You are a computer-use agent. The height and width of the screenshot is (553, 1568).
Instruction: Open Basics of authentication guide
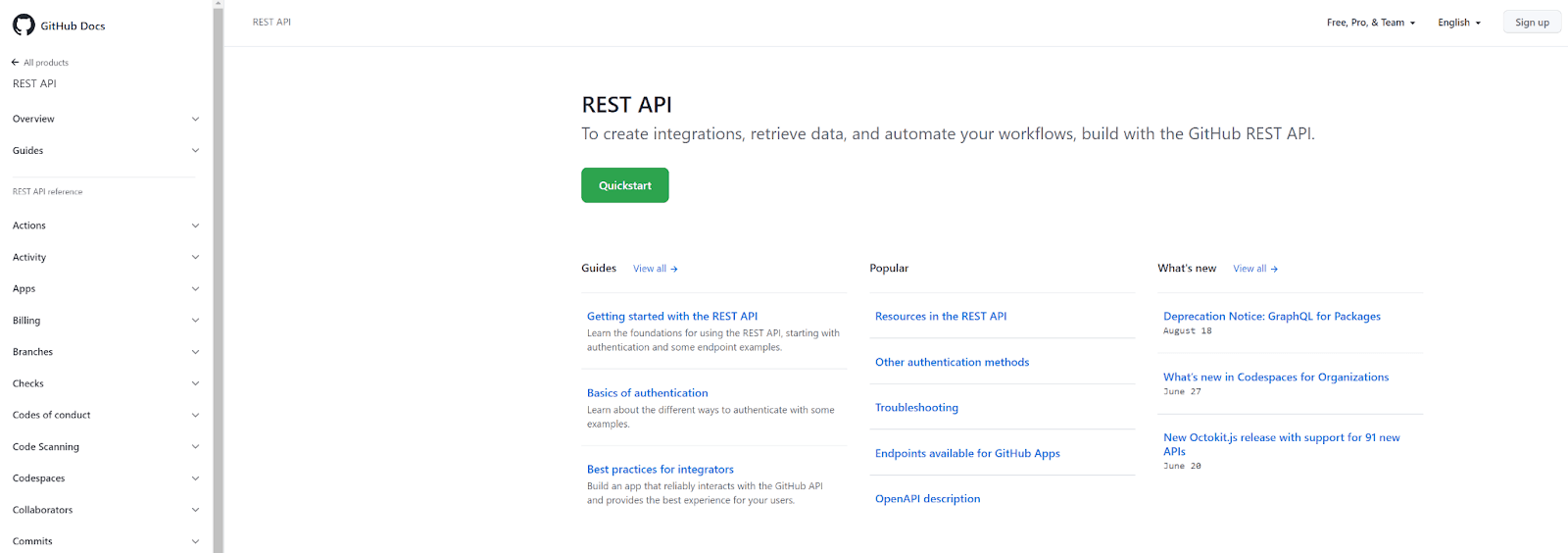(x=647, y=393)
